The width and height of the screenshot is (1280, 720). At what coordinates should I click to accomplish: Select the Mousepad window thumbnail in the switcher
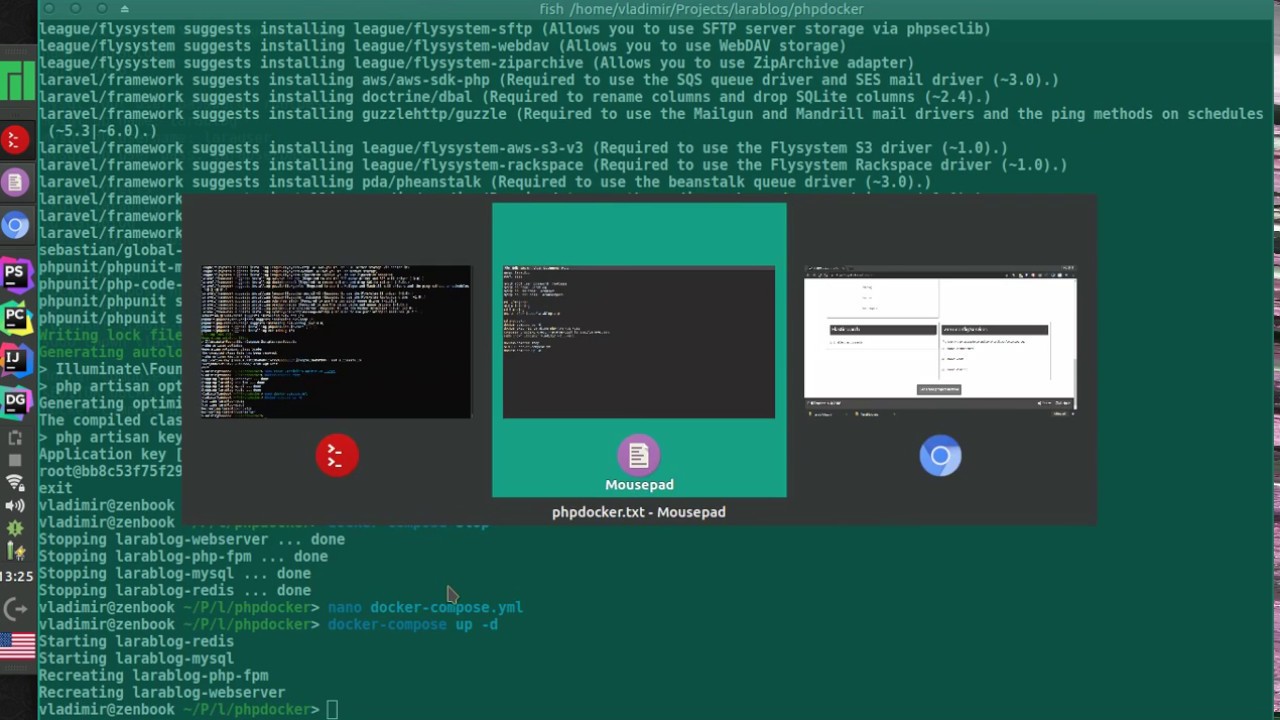click(x=639, y=342)
